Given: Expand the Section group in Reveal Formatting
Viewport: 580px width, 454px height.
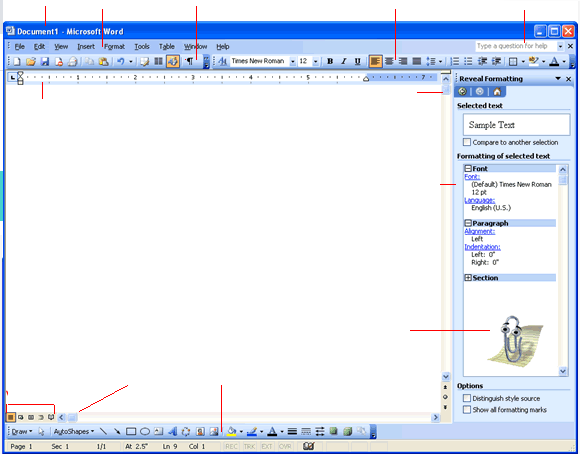Looking at the screenshot, I should 468,278.
